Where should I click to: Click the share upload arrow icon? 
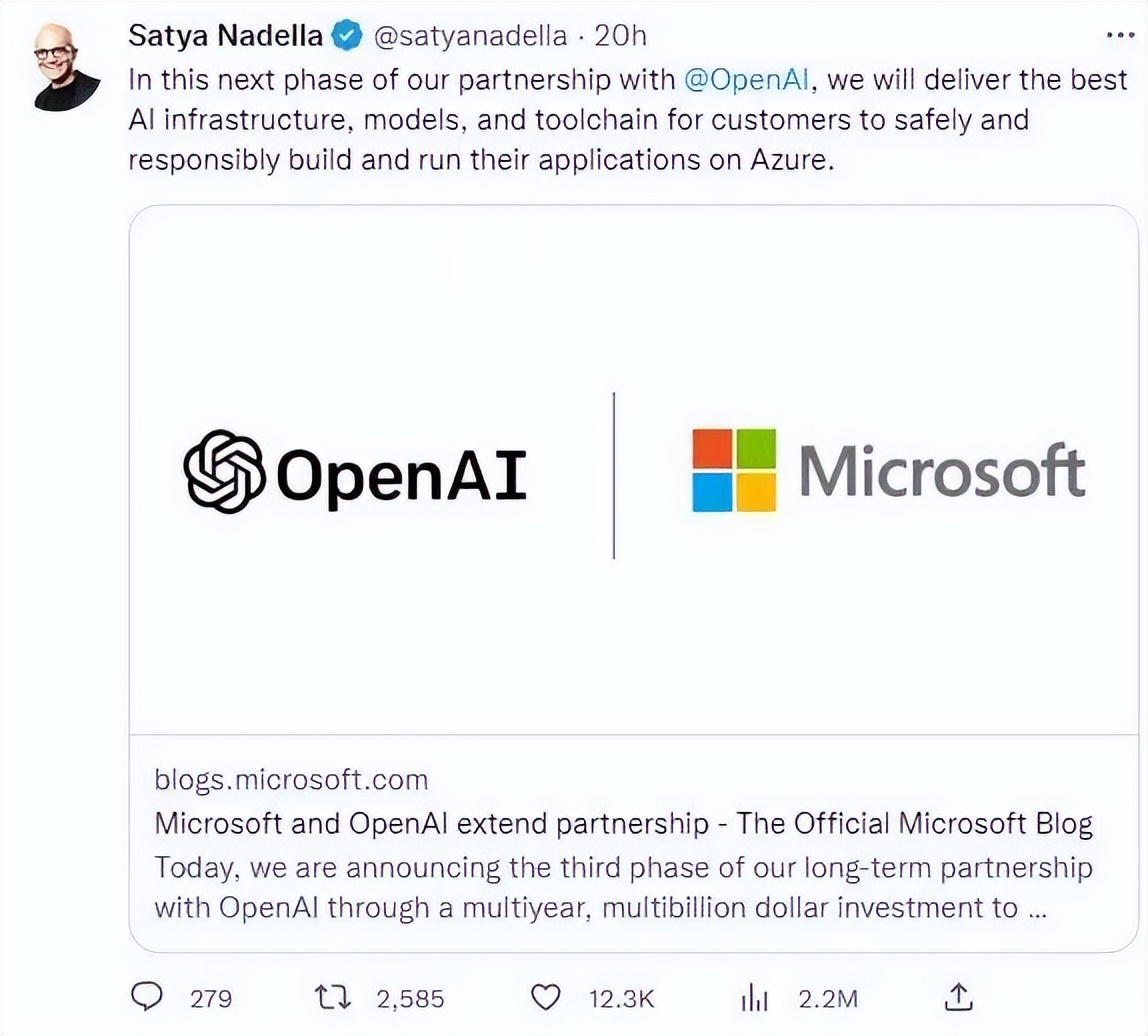(x=958, y=995)
